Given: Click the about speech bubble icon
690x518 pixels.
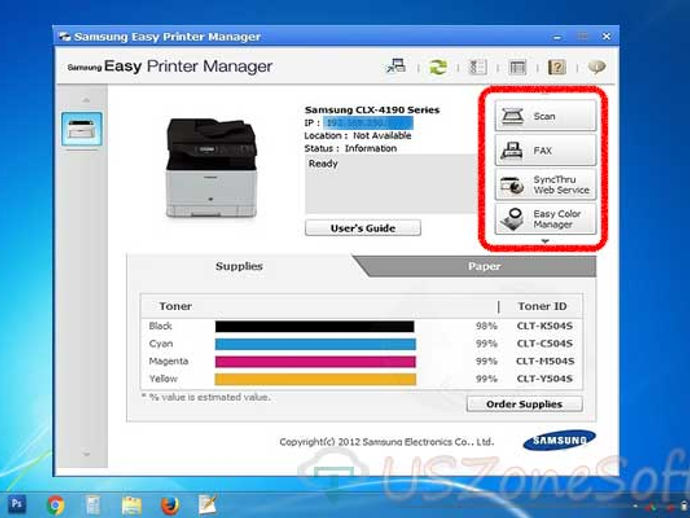Looking at the screenshot, I should pos(597,67).
